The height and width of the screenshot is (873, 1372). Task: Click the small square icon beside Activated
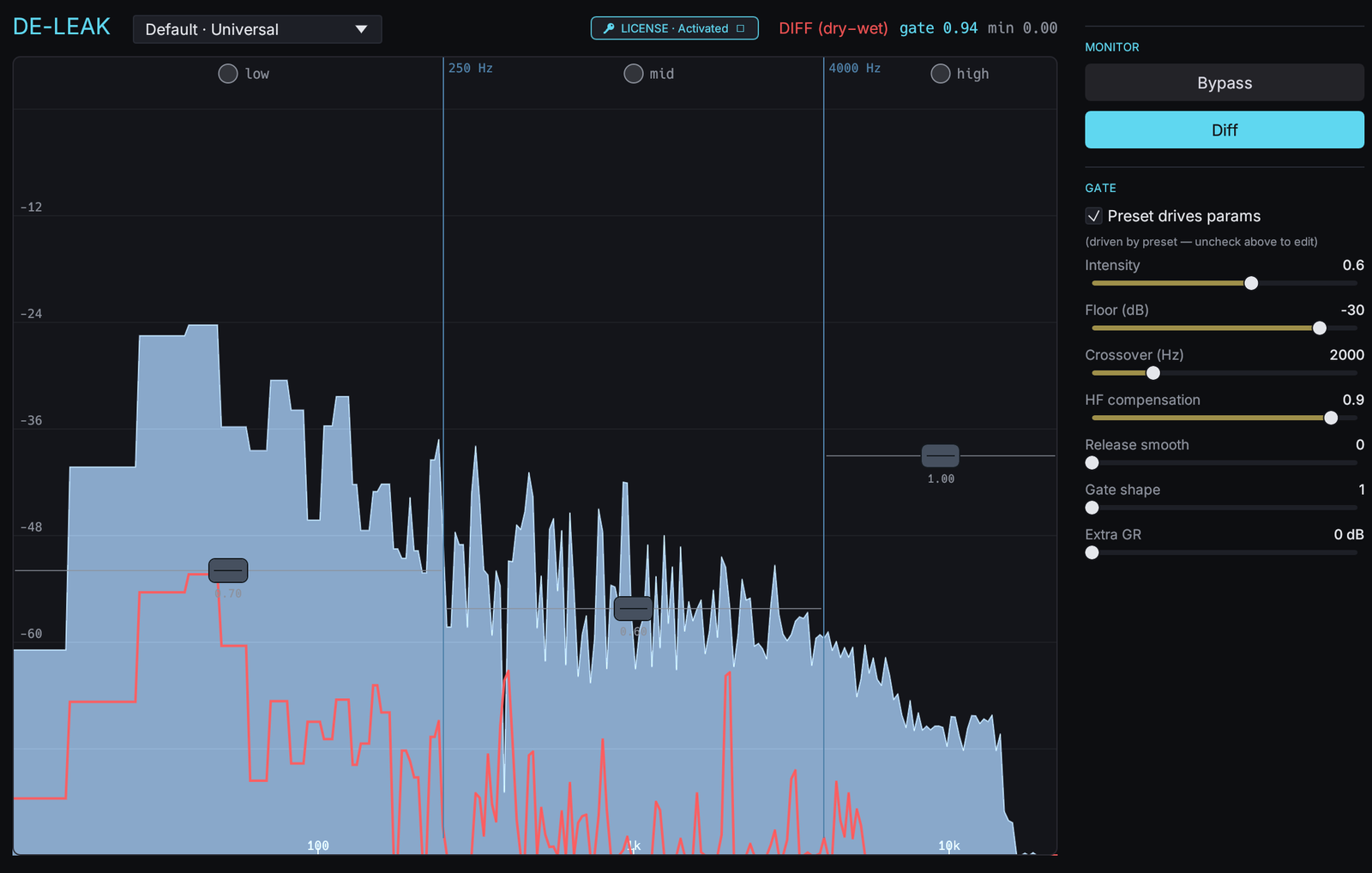[x=740, y=28]
